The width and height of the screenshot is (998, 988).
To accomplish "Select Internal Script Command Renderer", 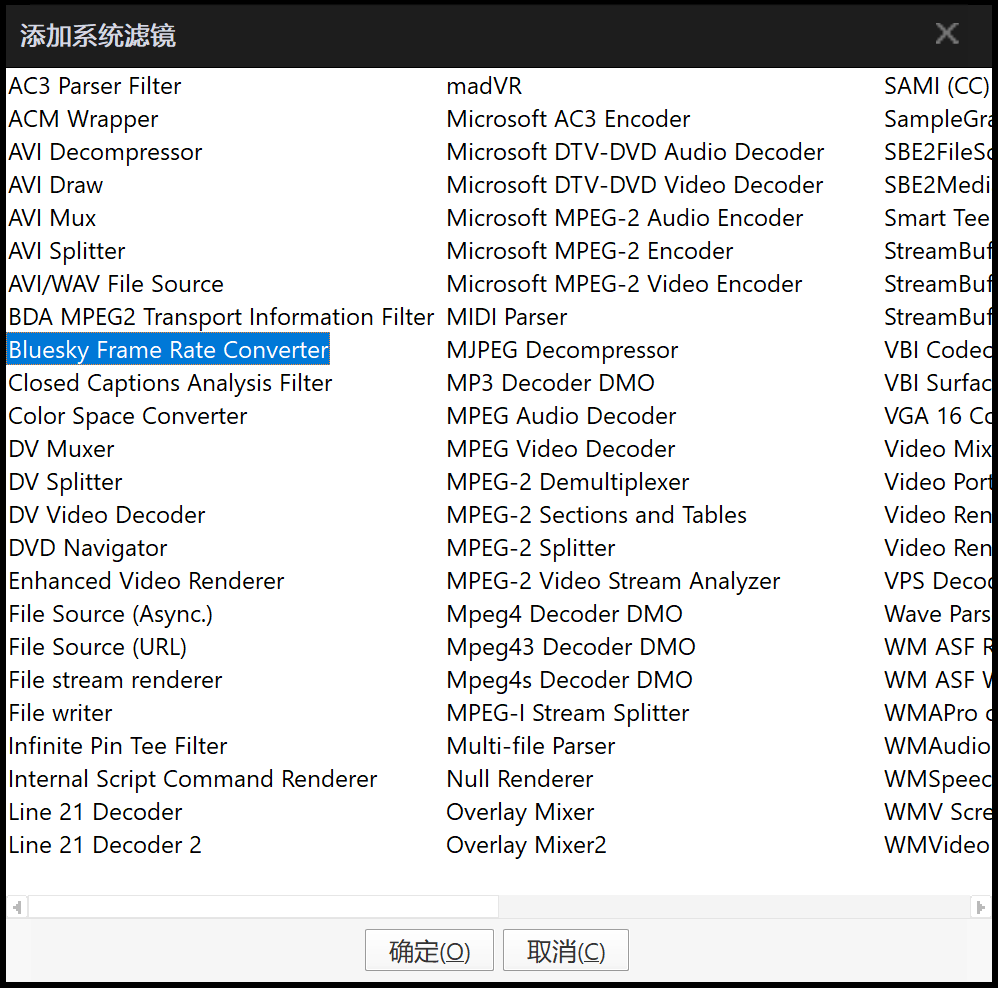I will pyautogui.click(x=193, y=779).
